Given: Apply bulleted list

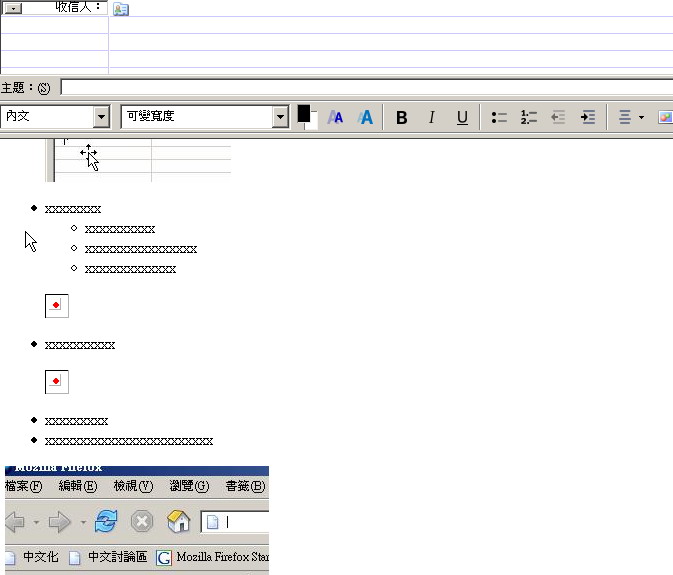Looking at the screenshot, I should point(499,117).
